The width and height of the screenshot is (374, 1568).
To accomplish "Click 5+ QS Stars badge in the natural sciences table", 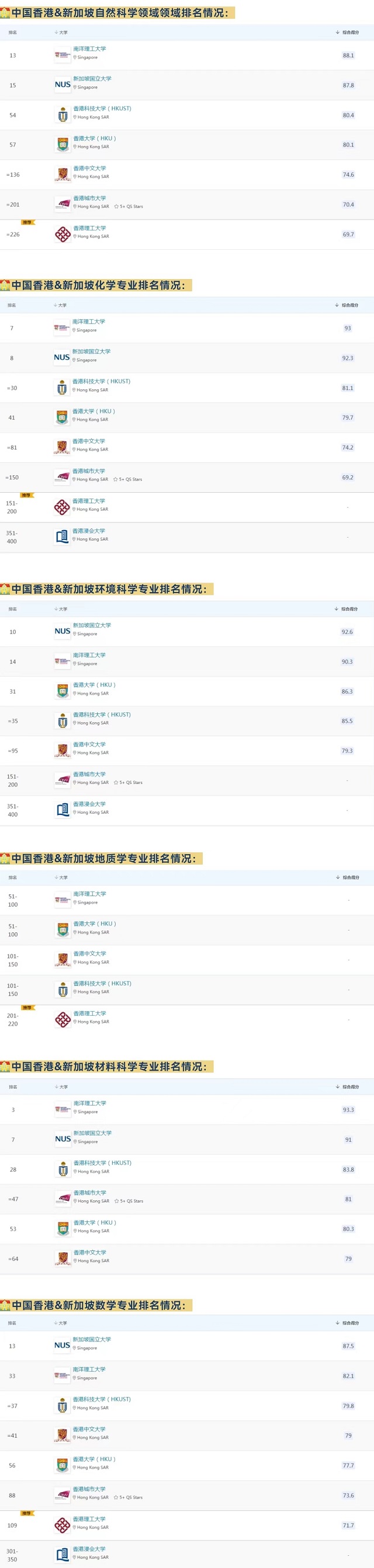I will tap(129, 206).
